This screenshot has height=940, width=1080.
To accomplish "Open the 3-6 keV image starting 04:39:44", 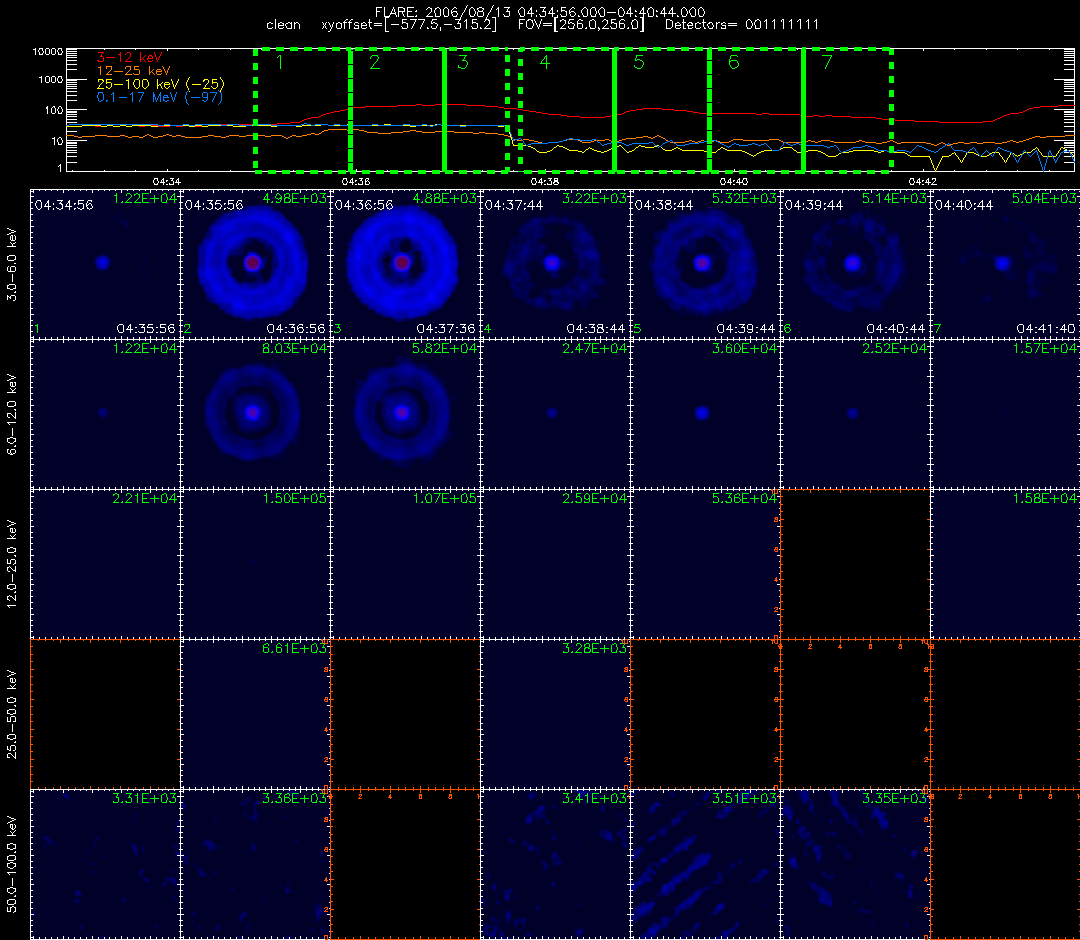I will pos(855,264).
